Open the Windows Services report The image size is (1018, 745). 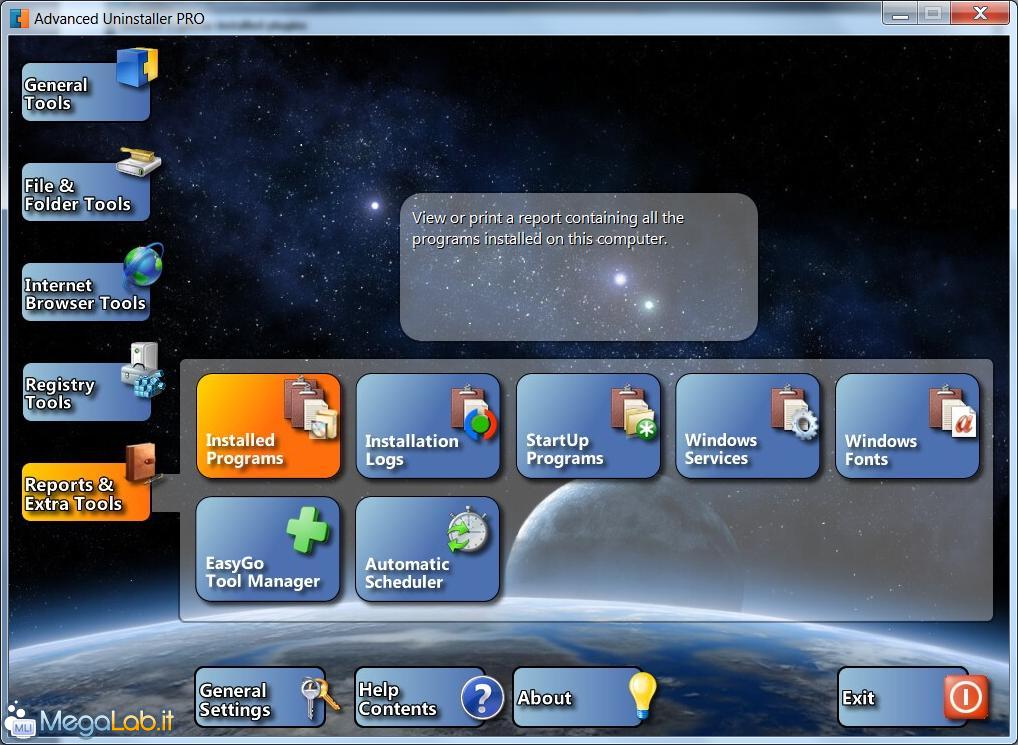tap(747, 426)
